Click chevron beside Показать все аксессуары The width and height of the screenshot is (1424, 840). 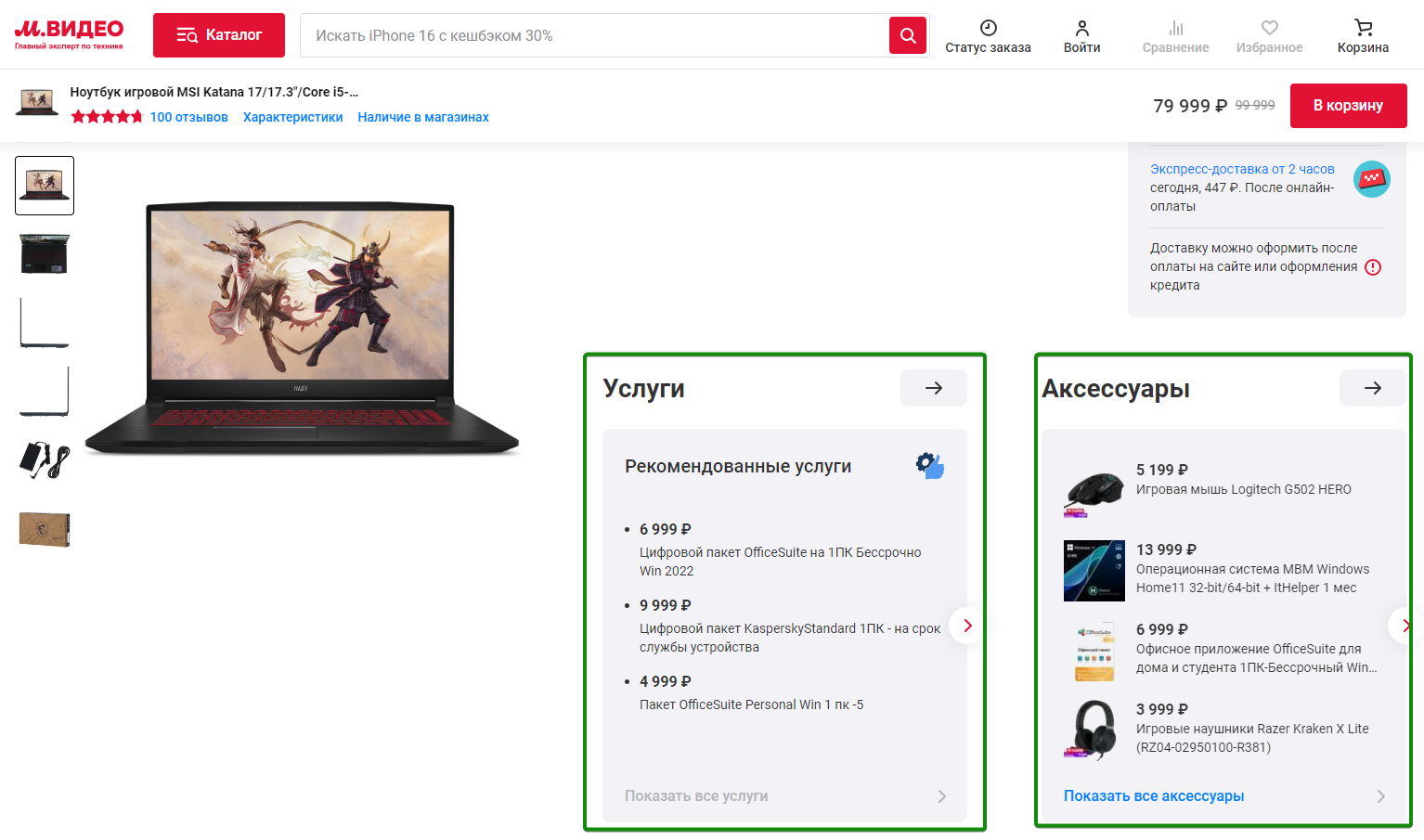(1380, 796)
